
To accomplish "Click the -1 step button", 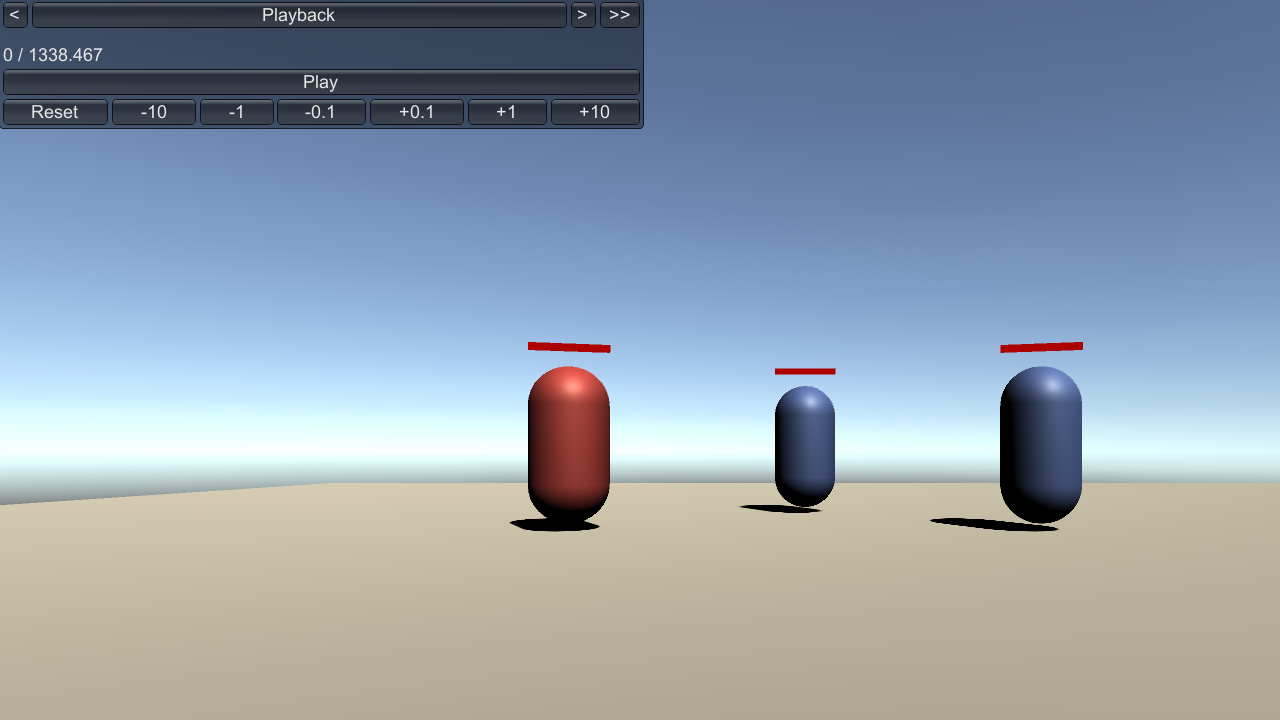I will click(x=236, y=112).
